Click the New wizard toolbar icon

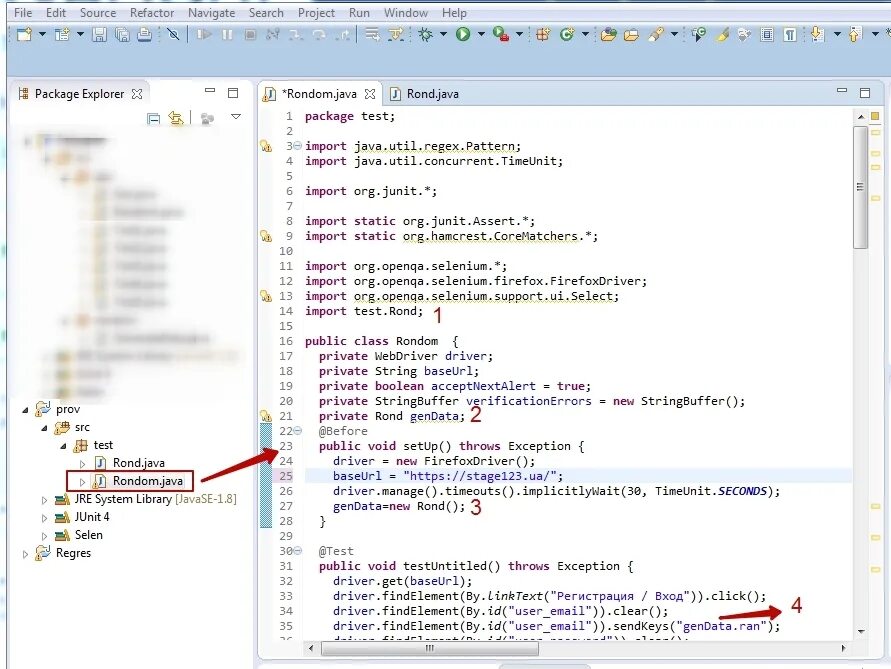[x=24, y=35]
